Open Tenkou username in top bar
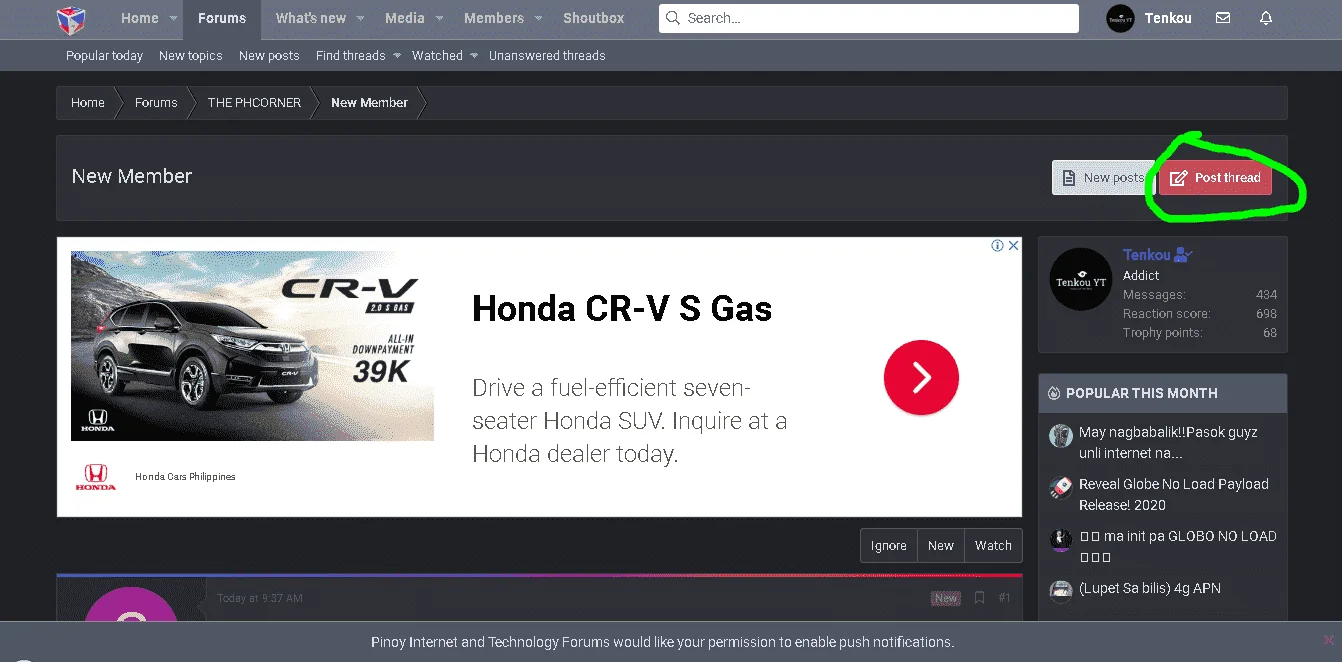 point(1168,18)
